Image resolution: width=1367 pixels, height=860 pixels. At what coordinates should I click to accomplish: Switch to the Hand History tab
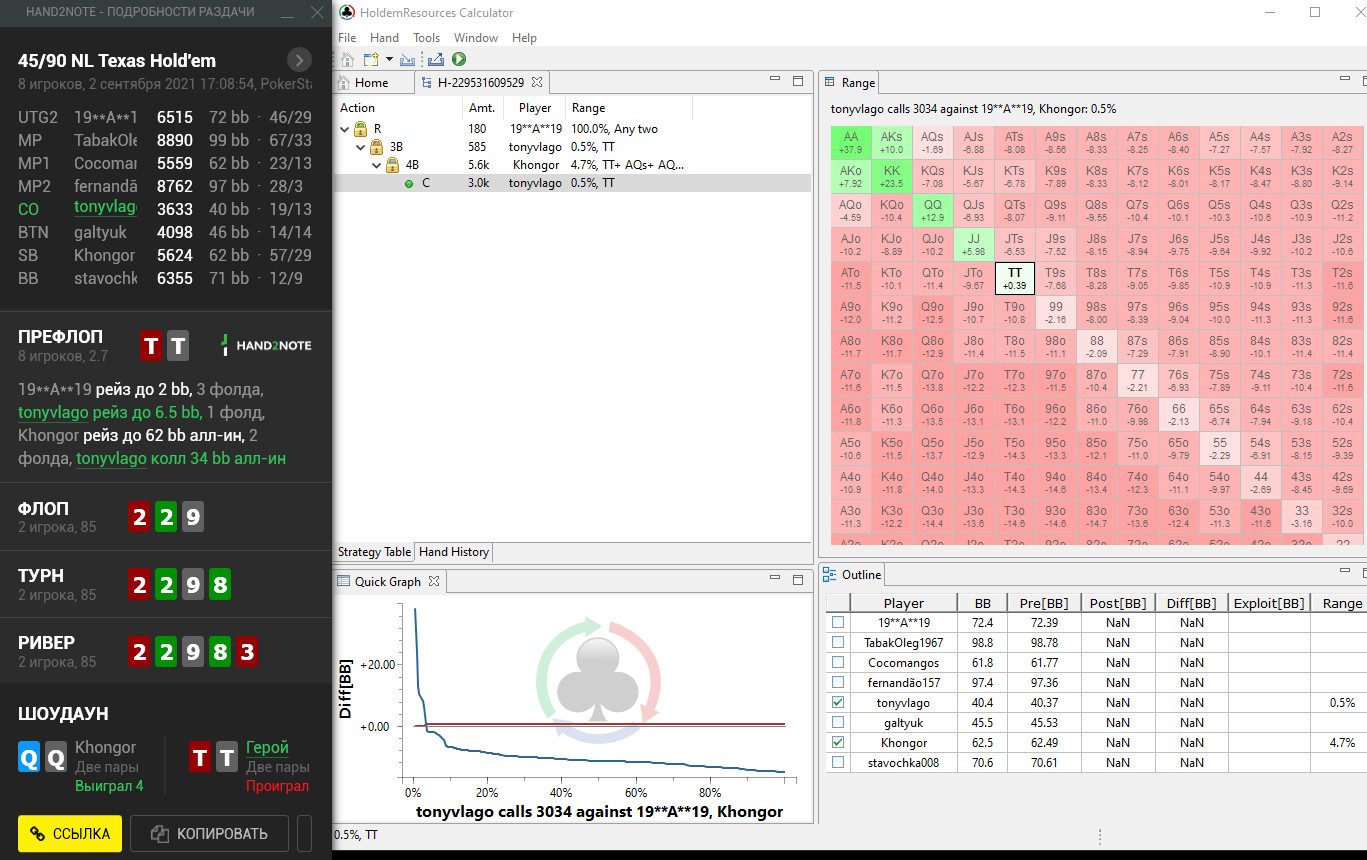[x=454, y=552]
